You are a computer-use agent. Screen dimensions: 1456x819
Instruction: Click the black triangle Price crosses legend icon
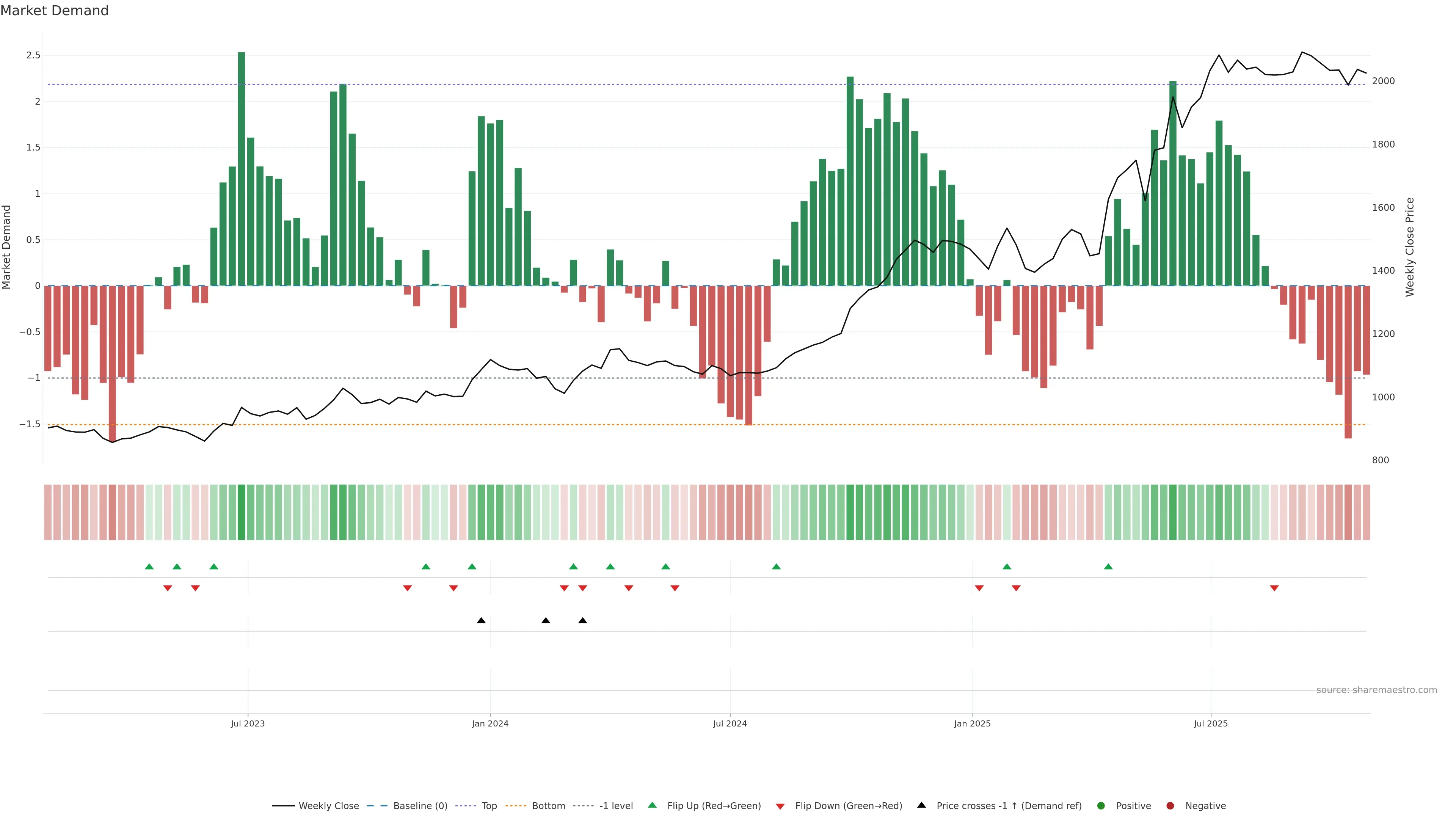click(x=921, y=805)
